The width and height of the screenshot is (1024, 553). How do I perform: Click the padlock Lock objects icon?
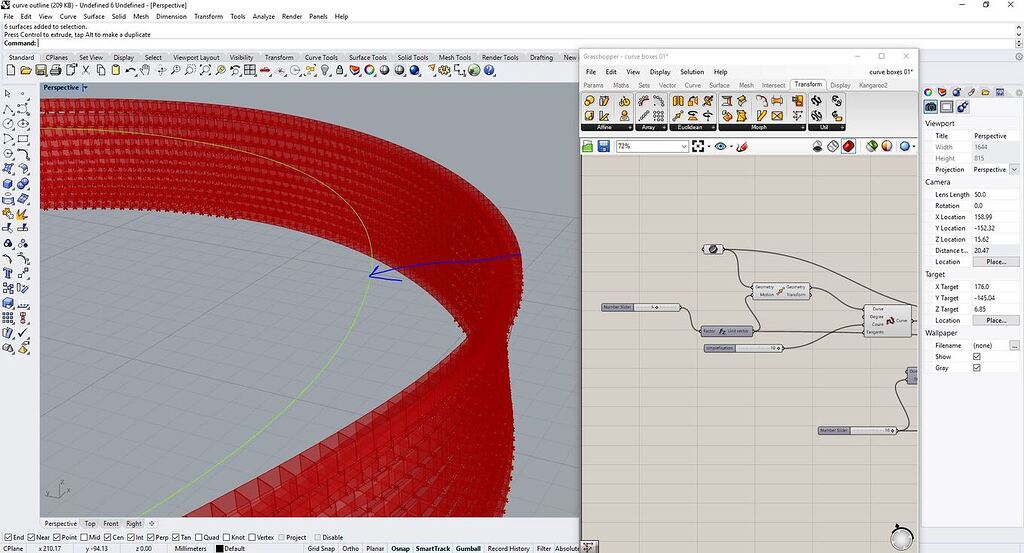340,71
